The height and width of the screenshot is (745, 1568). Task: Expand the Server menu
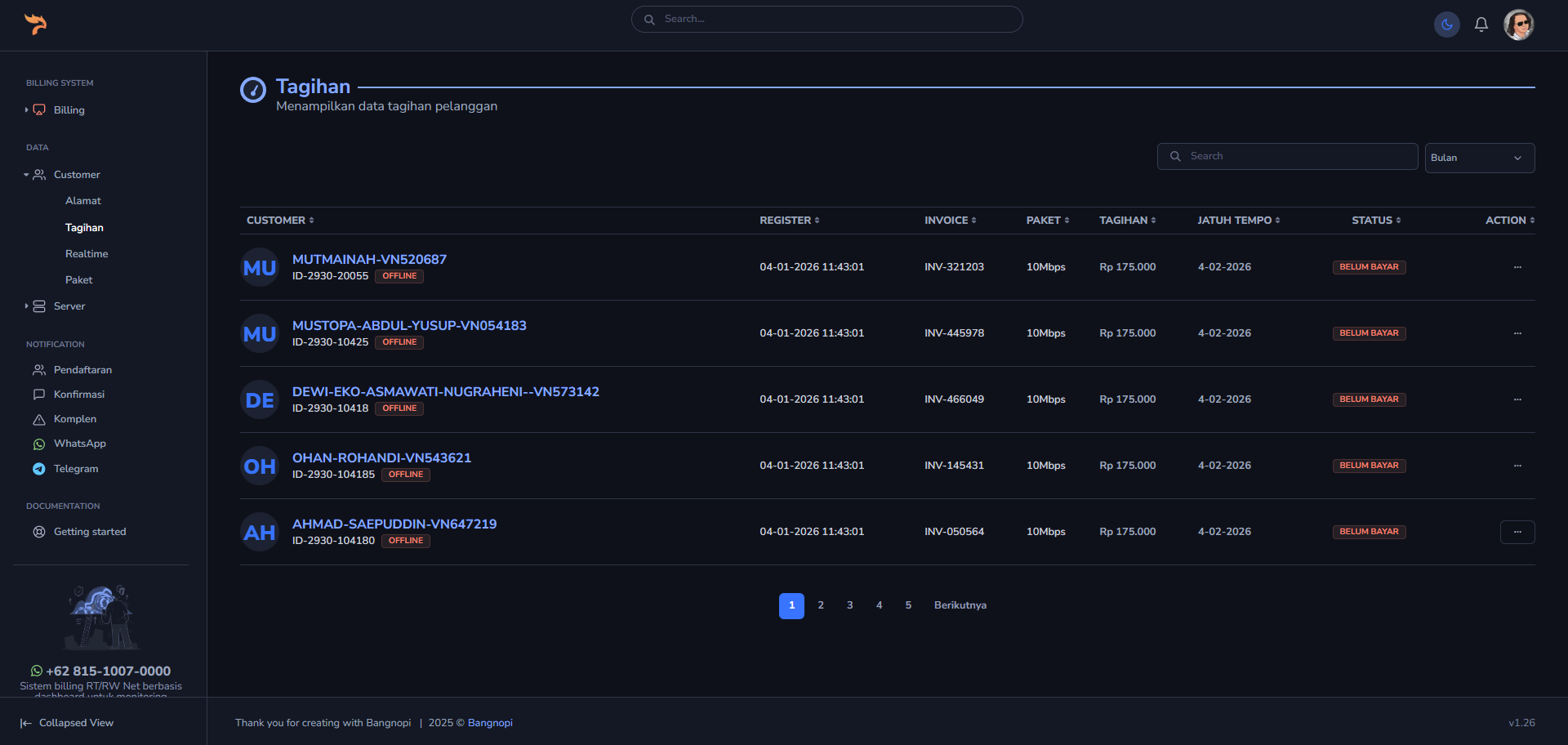pyautogui.click(x=69, y=306)
